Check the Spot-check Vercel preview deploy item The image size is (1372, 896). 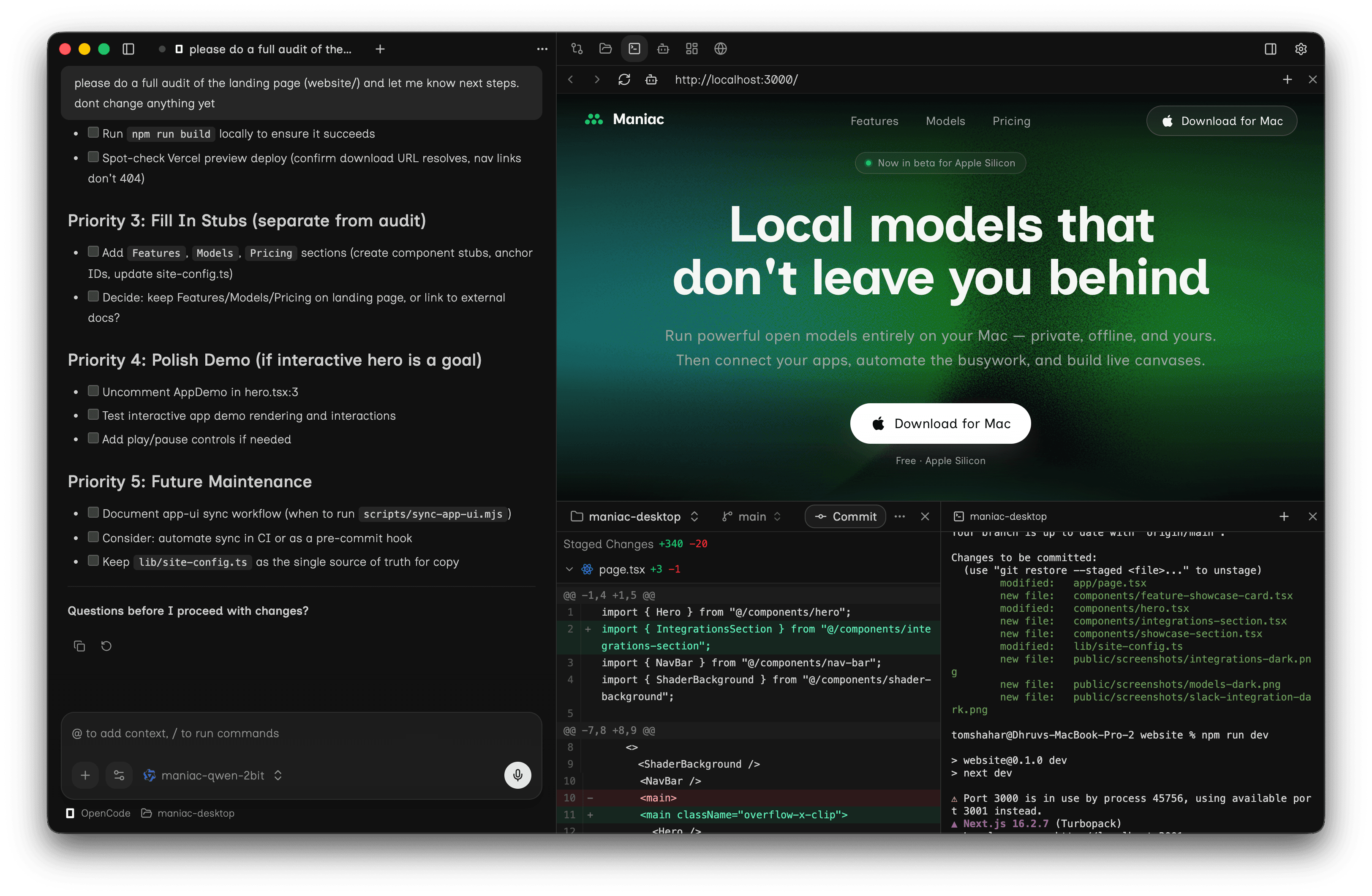(x=93, y=157)
